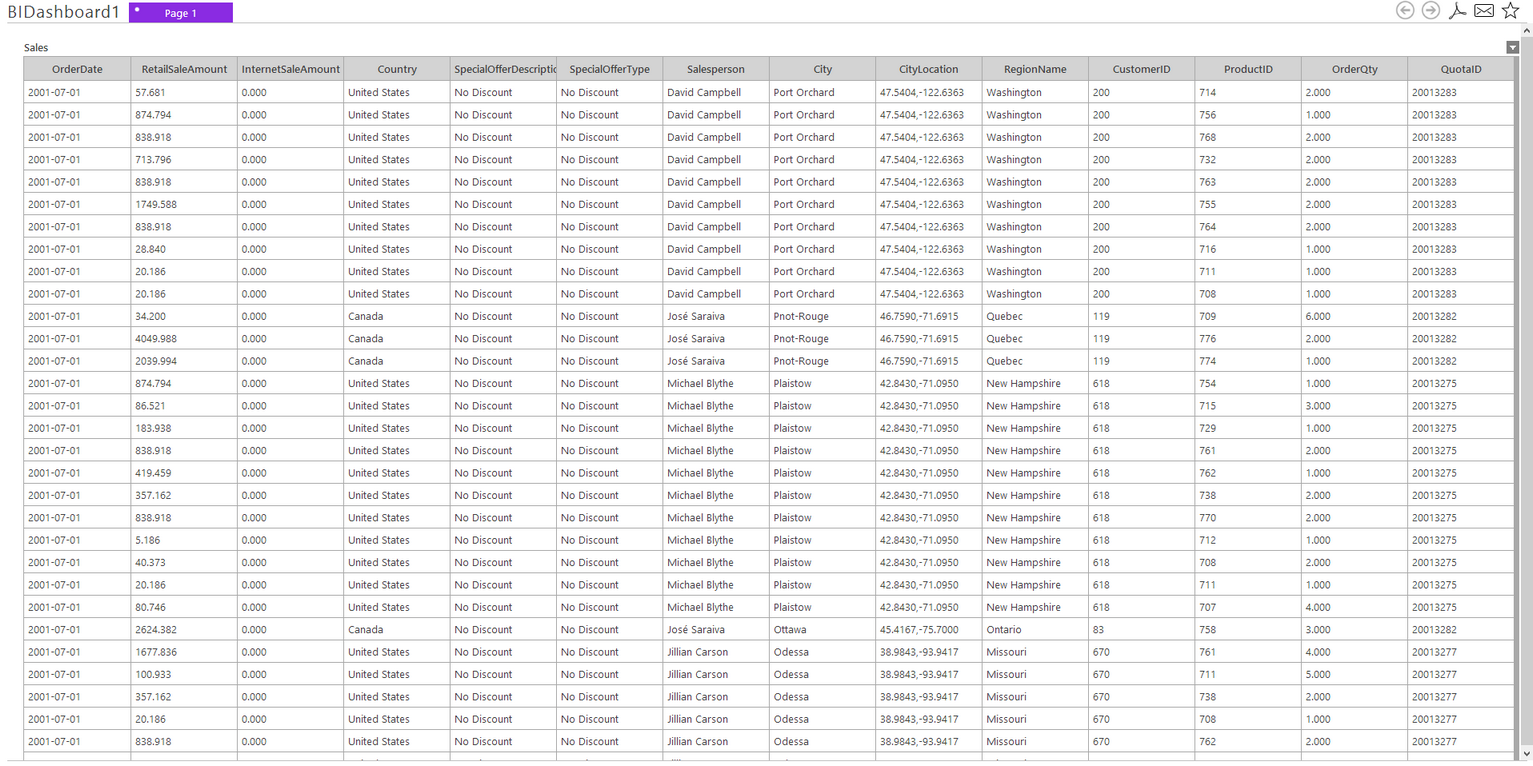
Task: Select the retail amount cell 5.186
Action: click(x=184, y=540)
